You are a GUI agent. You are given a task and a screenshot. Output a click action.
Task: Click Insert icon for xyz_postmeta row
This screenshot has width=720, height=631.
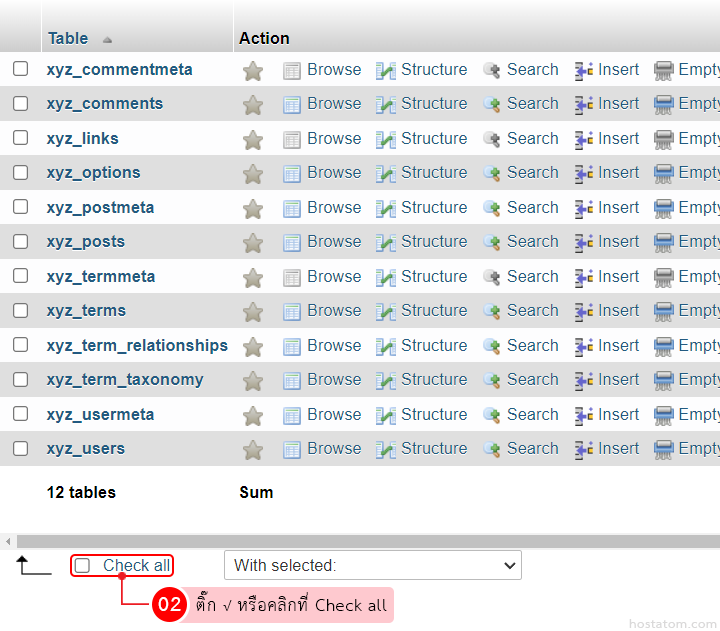coord(585,209)
